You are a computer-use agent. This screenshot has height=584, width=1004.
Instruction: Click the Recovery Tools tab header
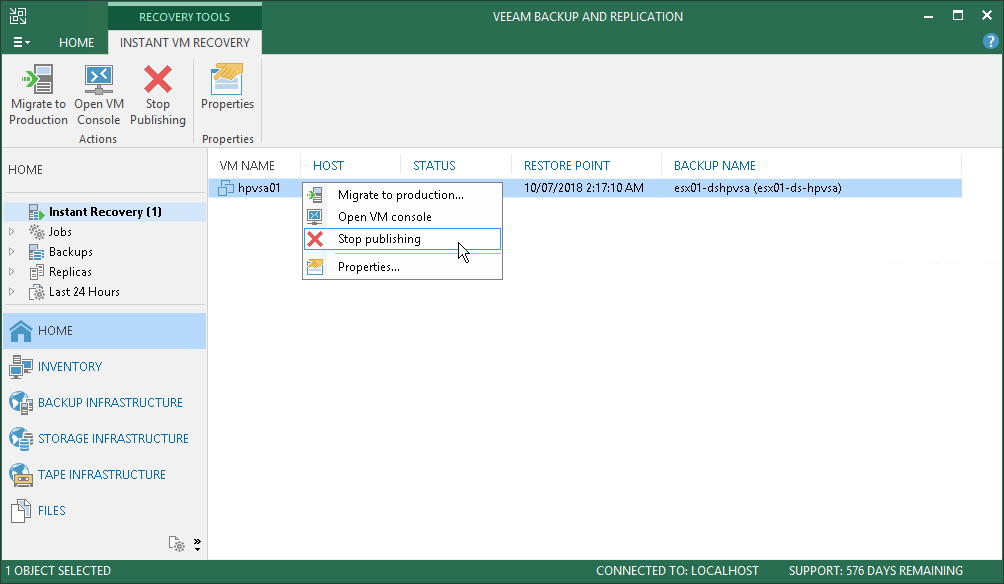(x=184, y=17)
